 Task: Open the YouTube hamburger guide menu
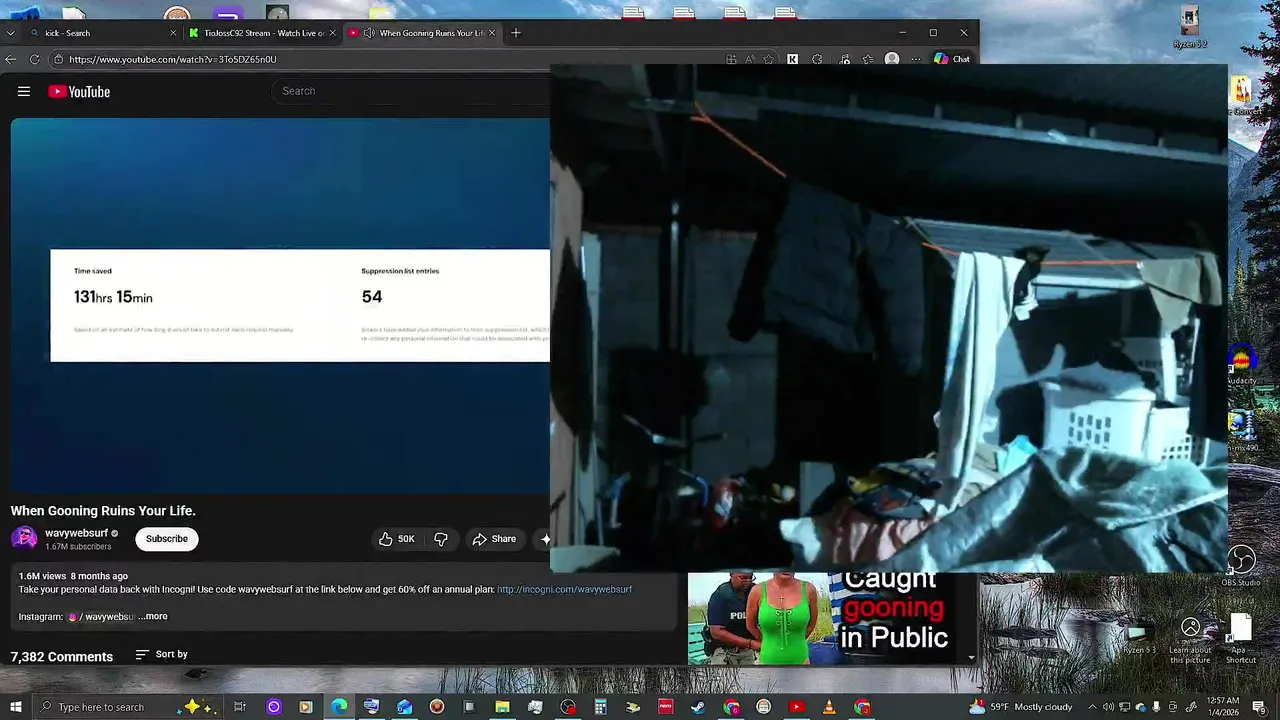[x=24, y=91]
